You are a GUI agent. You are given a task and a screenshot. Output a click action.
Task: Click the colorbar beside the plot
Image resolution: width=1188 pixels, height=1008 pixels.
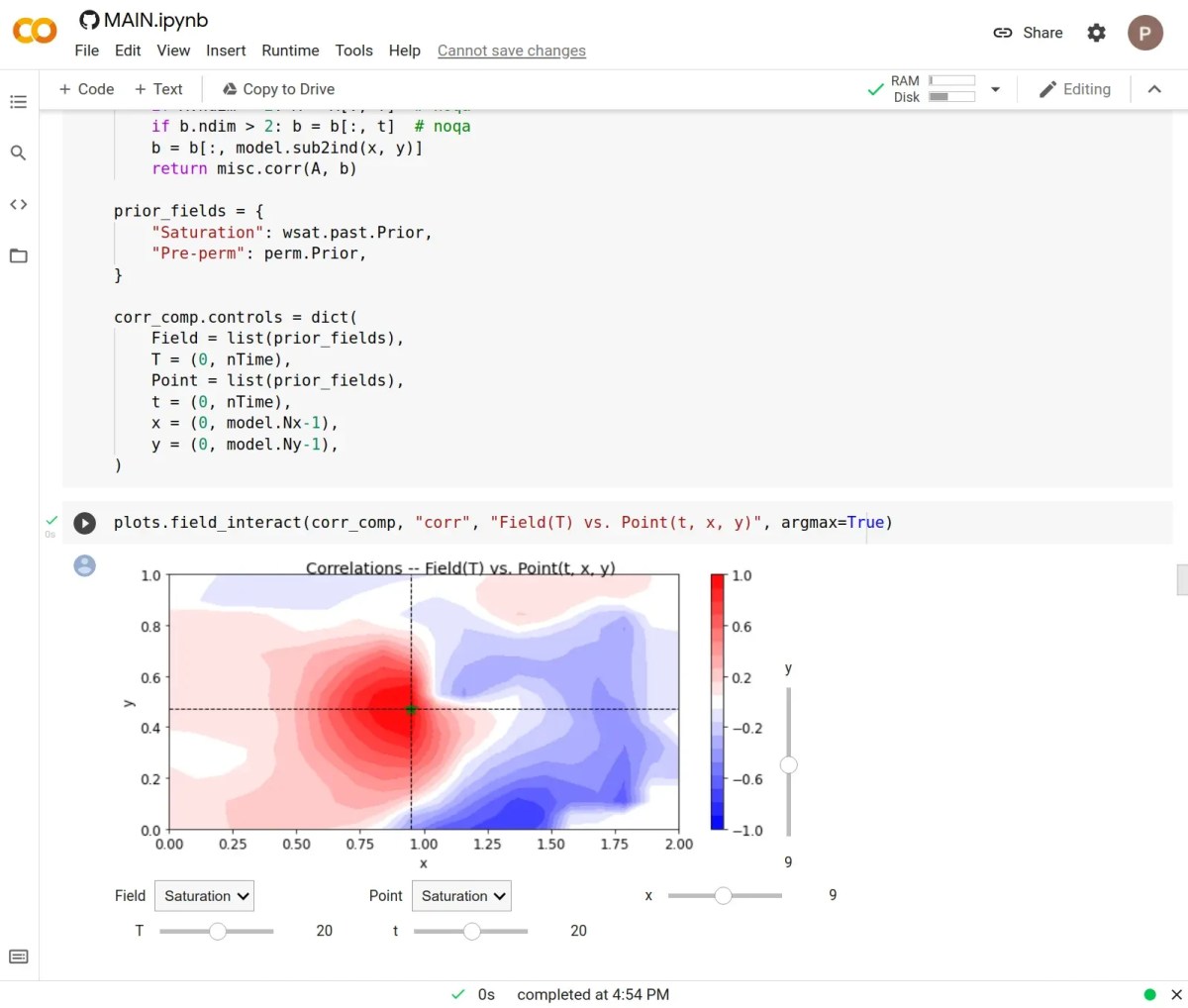pyautogui.click(x=718, y=702)
